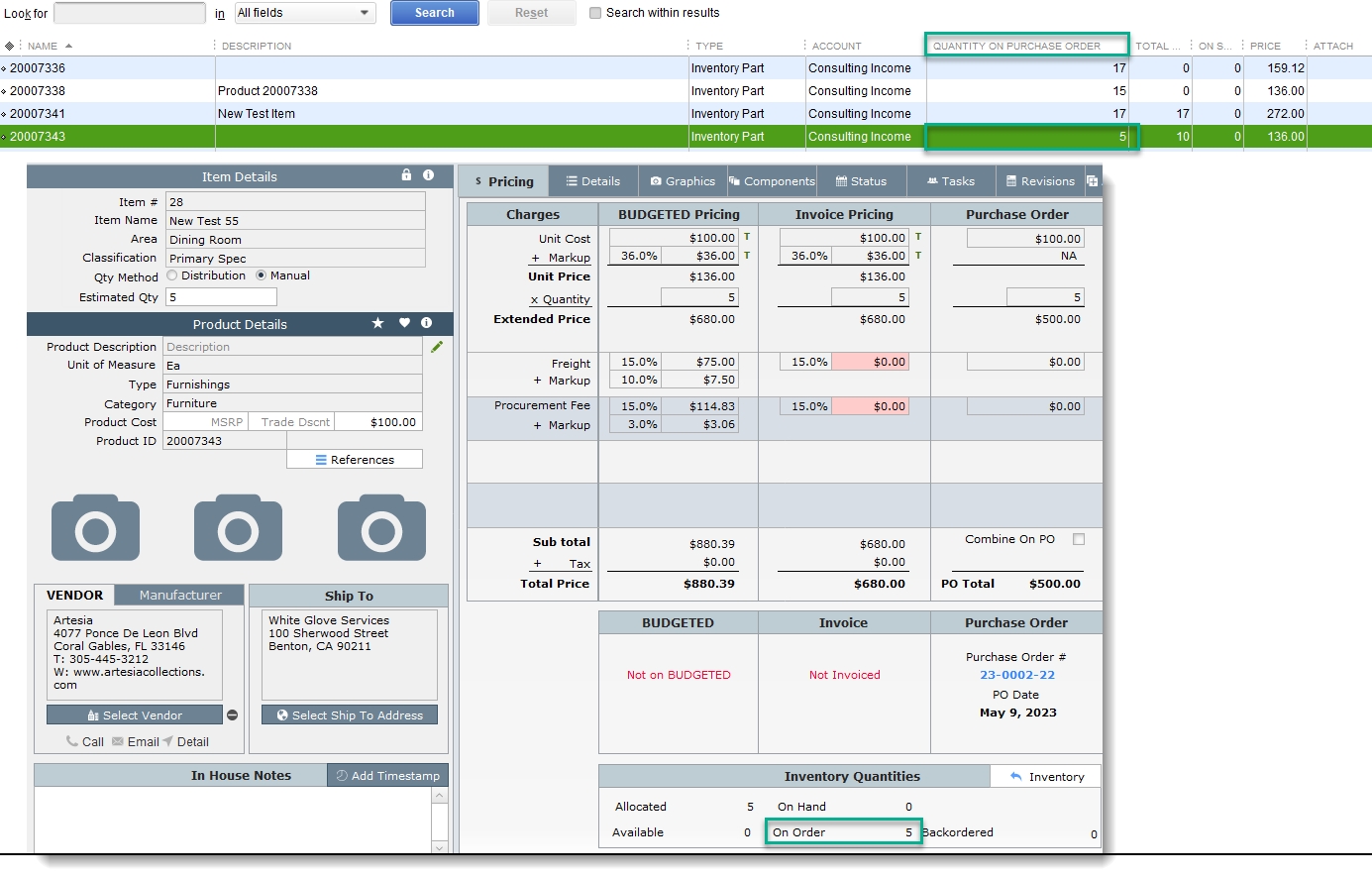Click the BUDGETED Freight 15.0% field
The image size is (1372, 879).
635,362
